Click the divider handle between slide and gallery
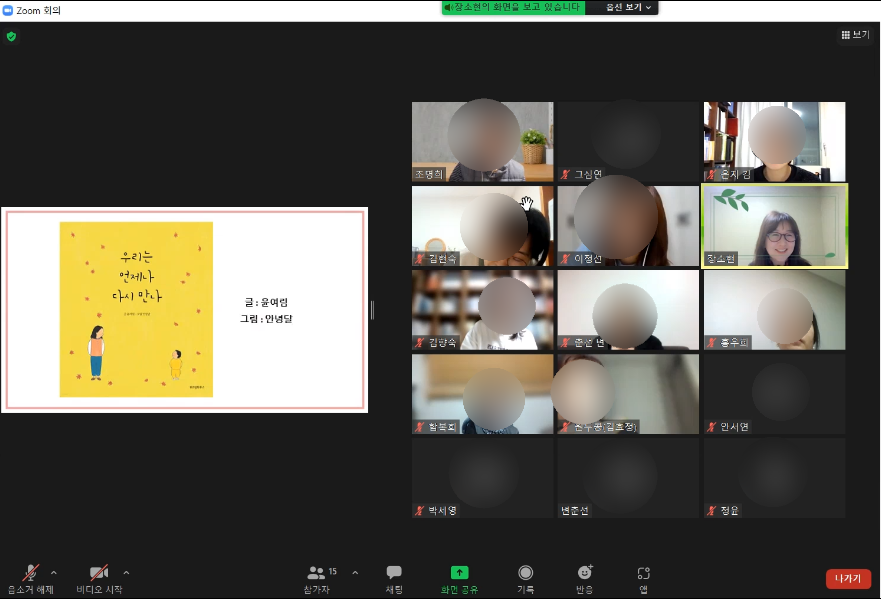 point(372,310)
